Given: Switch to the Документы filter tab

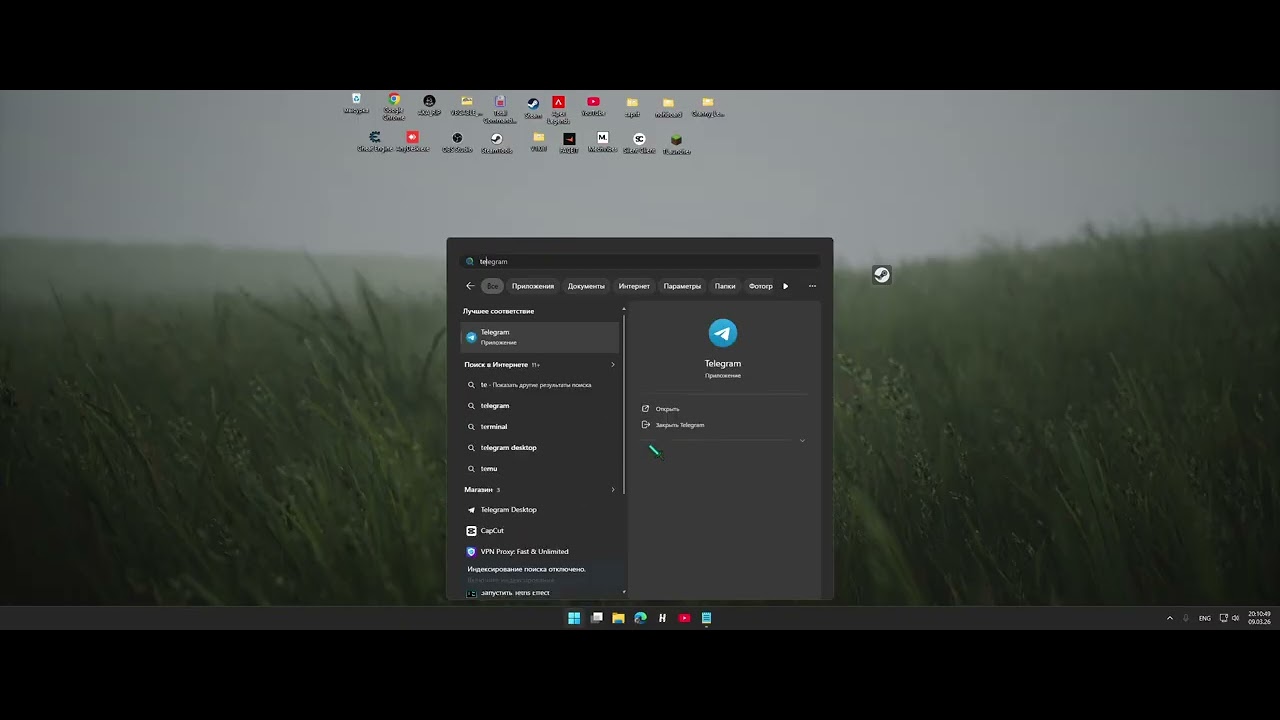Looking at the screenshot, I should point(586,286).
